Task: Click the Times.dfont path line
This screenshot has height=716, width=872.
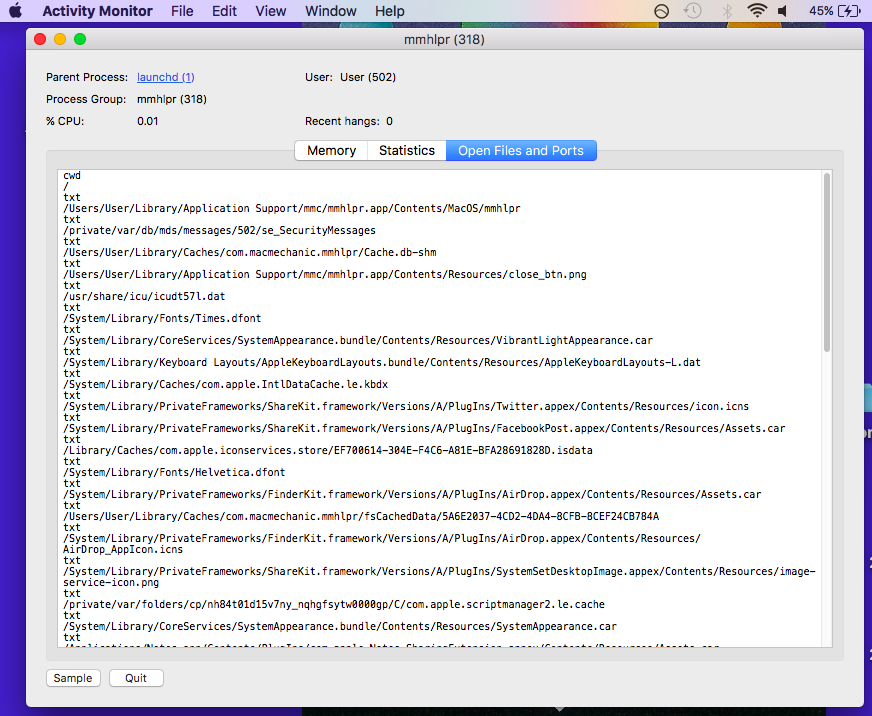Action: (x=162, y=318)
